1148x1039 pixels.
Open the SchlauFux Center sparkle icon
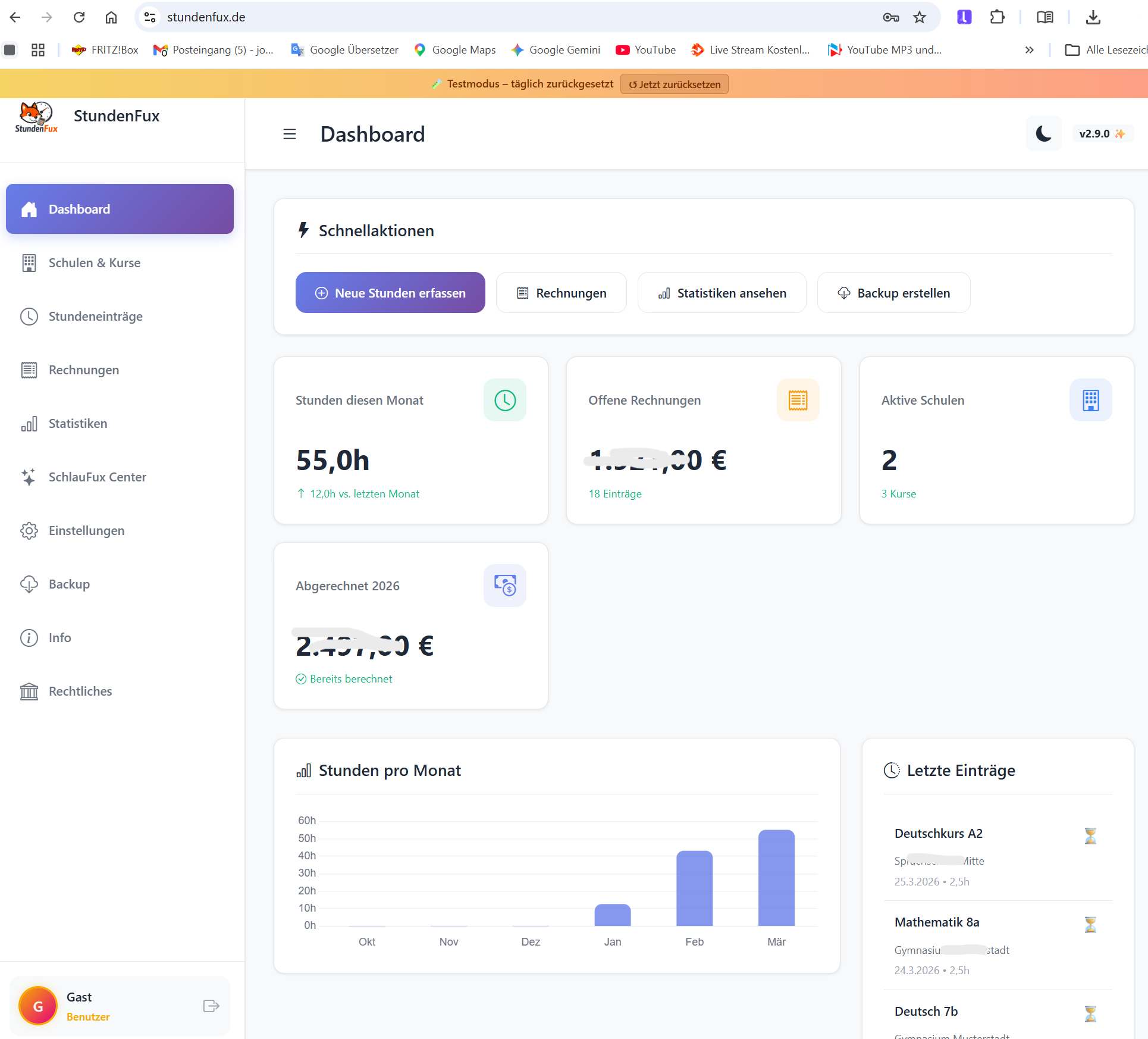29,477
